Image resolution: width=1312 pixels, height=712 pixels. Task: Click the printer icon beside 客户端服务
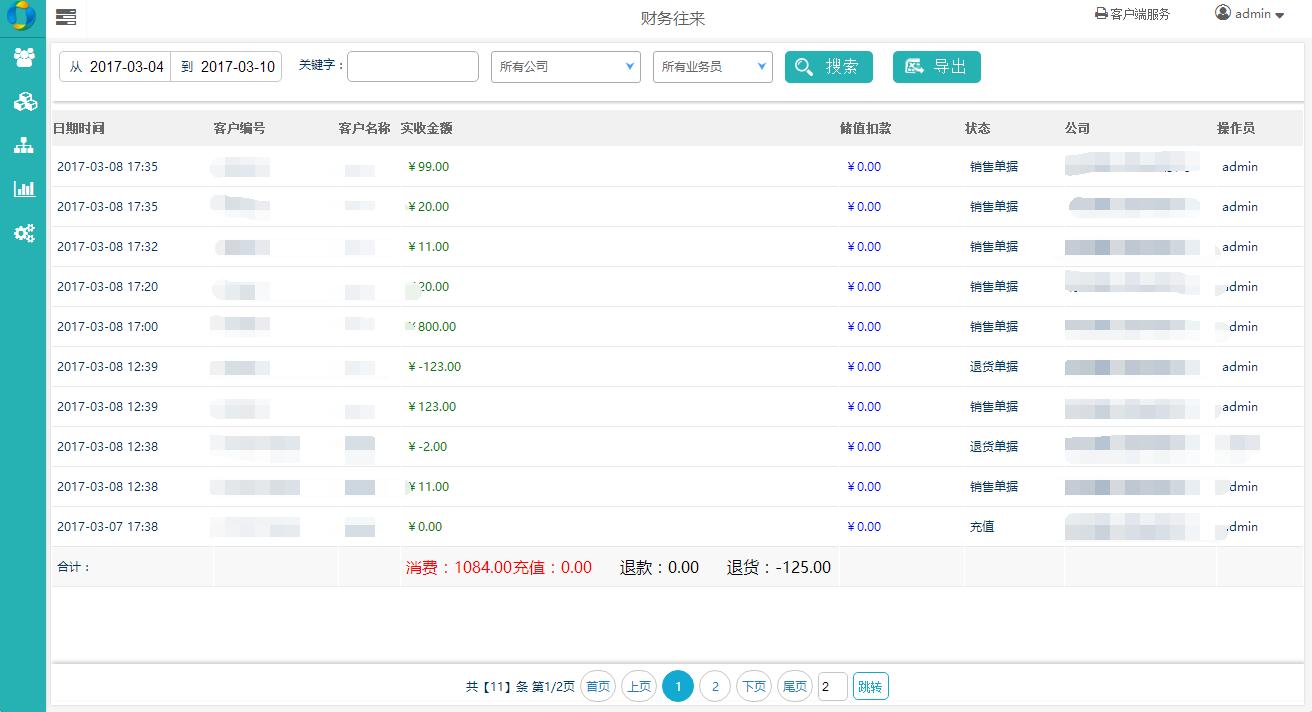[x=1101, y=14]
